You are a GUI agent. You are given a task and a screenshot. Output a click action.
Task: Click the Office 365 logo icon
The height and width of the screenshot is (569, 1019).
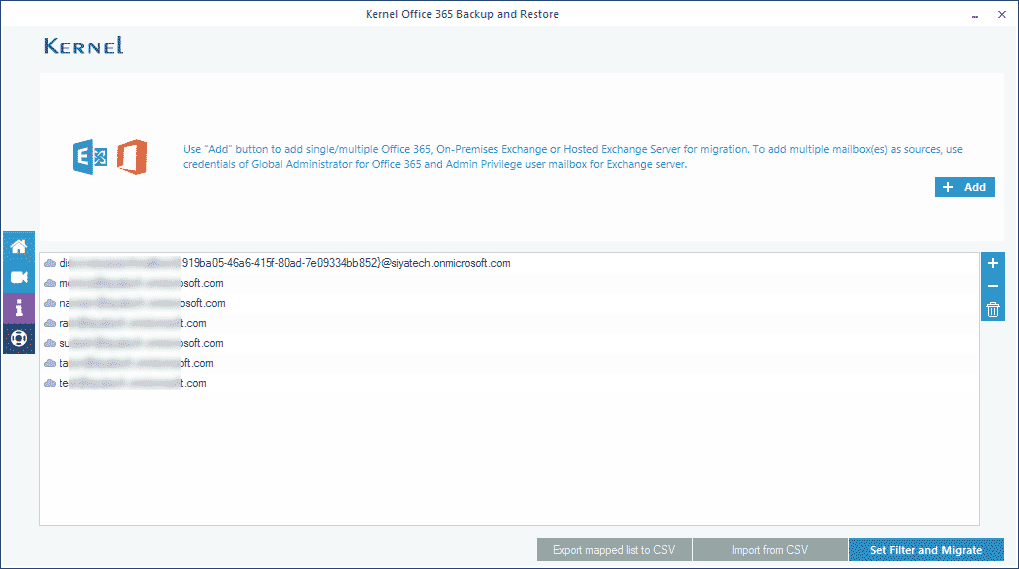(132, 157)
